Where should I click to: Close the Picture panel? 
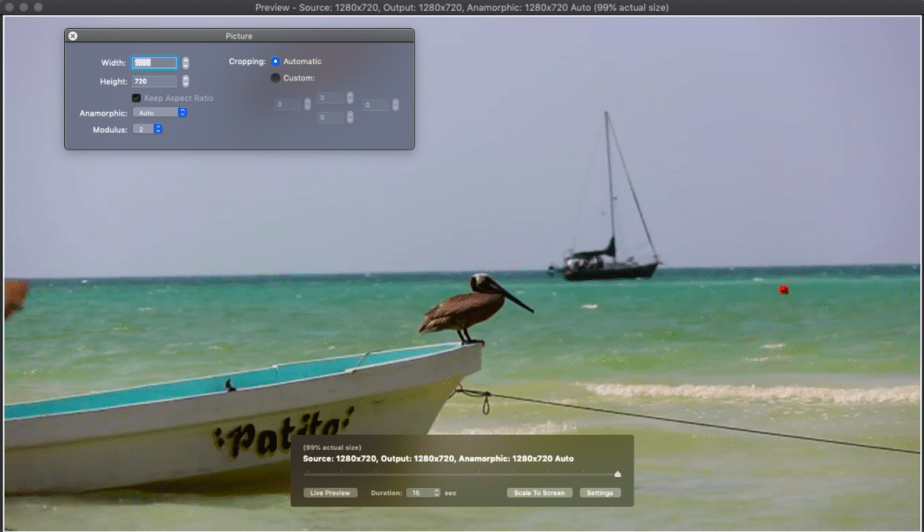(73, 36)
